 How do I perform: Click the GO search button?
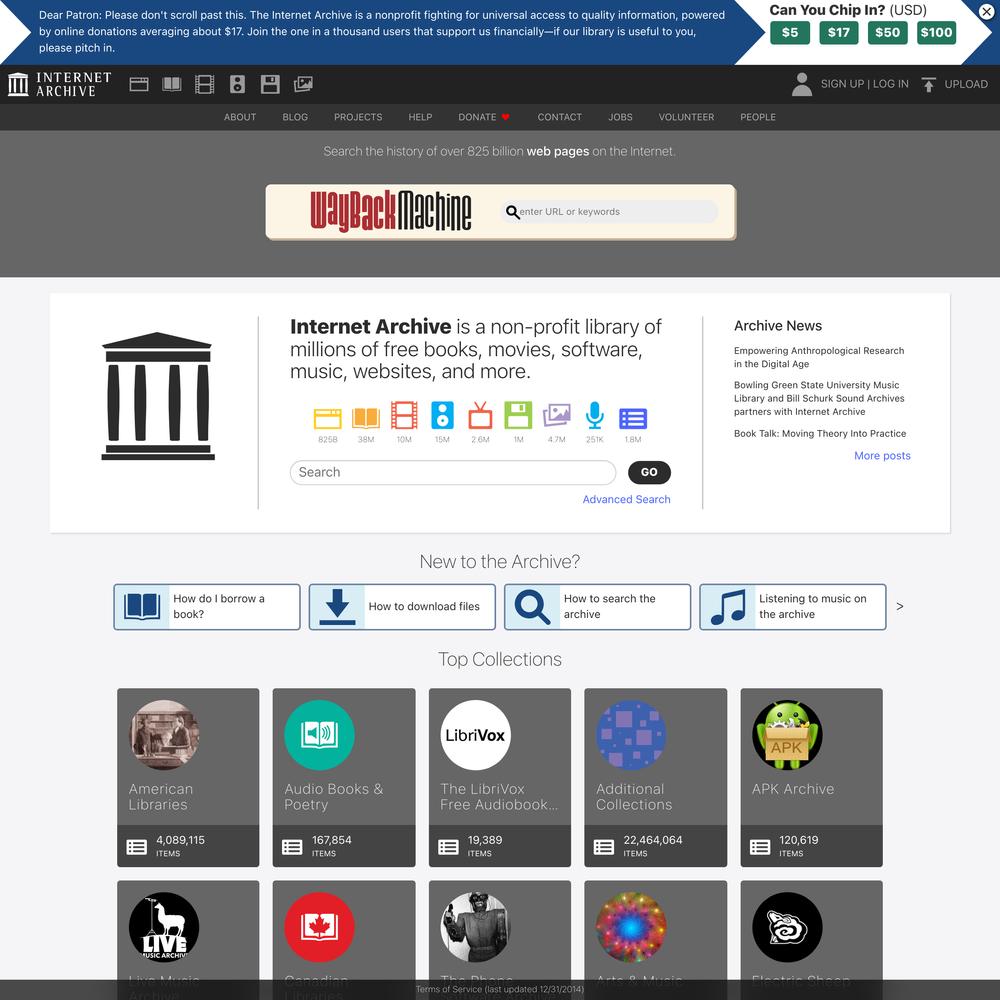(649, 472)
